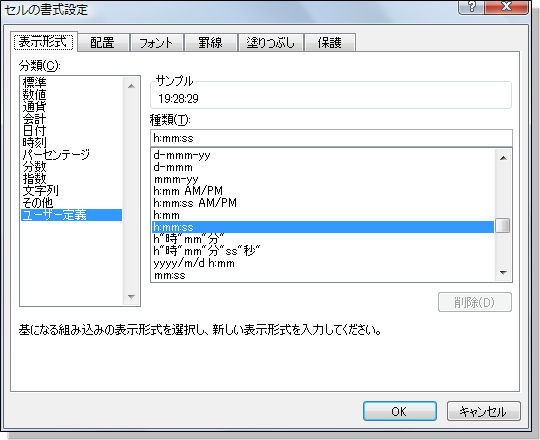Choose the mm:ss format entry
540x440 pixels.
tap(169, 275)
